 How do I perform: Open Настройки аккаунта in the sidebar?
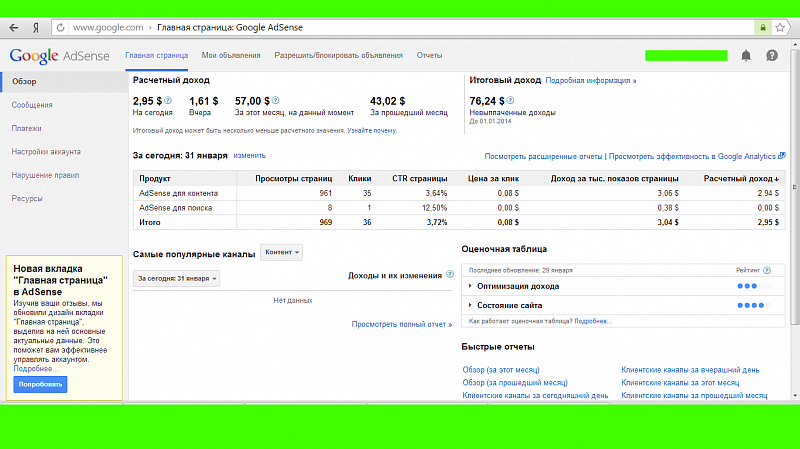coord(46,152)
